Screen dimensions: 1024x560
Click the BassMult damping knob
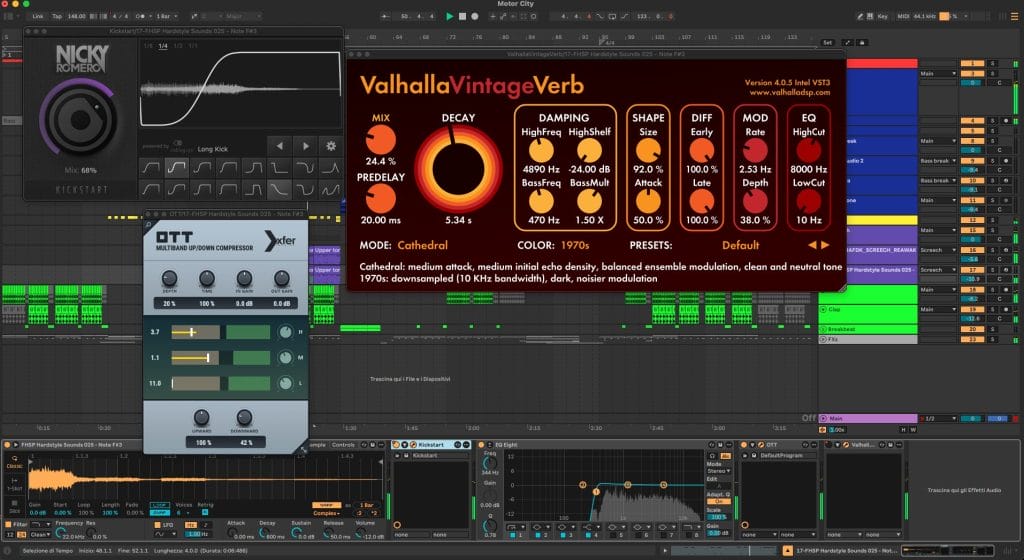tap(589, 202)
